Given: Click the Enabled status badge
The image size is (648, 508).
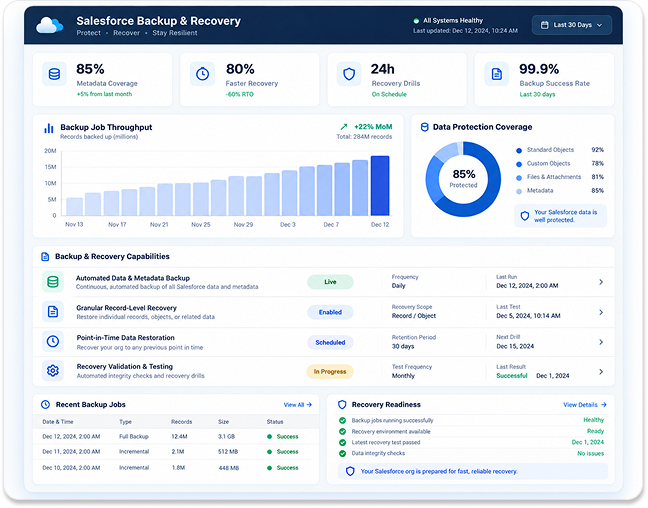Looking at the screenshot, I should [330, 312].
